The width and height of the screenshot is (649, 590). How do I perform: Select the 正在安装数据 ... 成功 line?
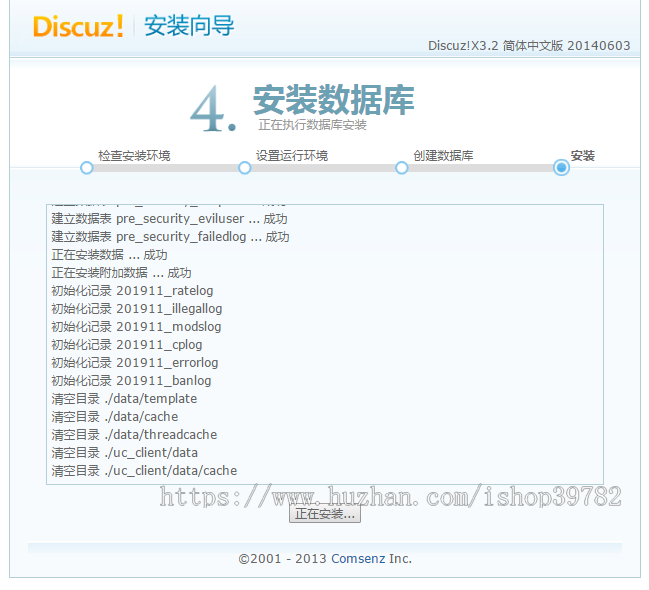point(109,255)
